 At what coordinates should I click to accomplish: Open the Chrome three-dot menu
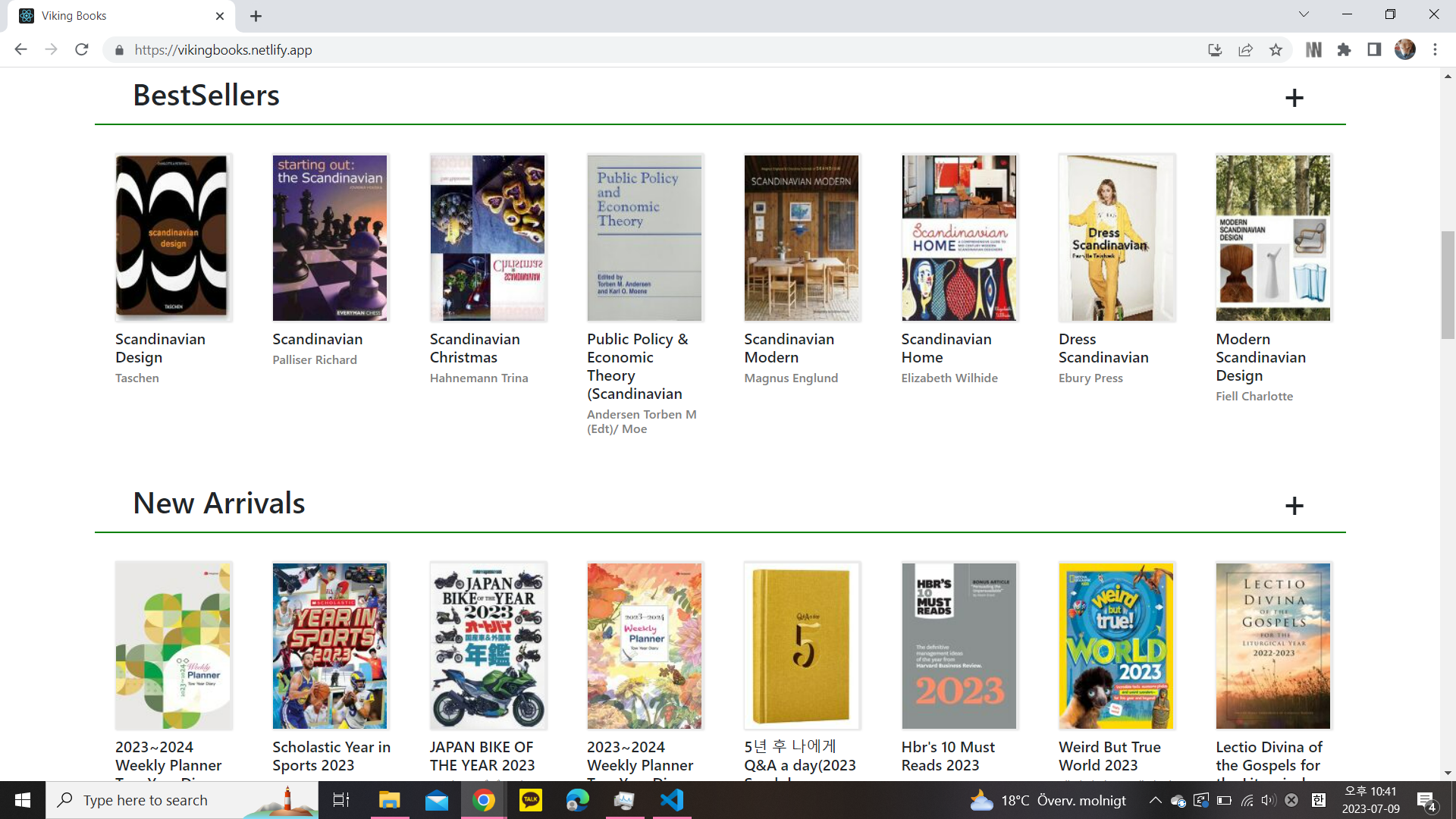coord(1435,50)
